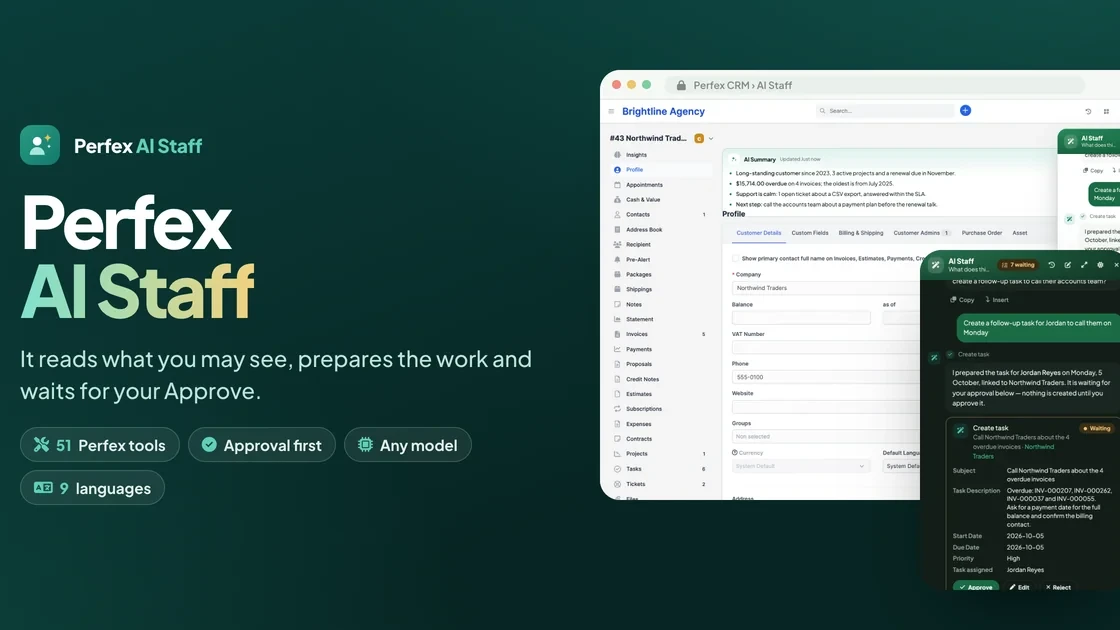Image resolution: width=1120 pixels, height=630 pixels.
Task: Click the Waiting status badge on task card
Action: tap(1097, 429)
